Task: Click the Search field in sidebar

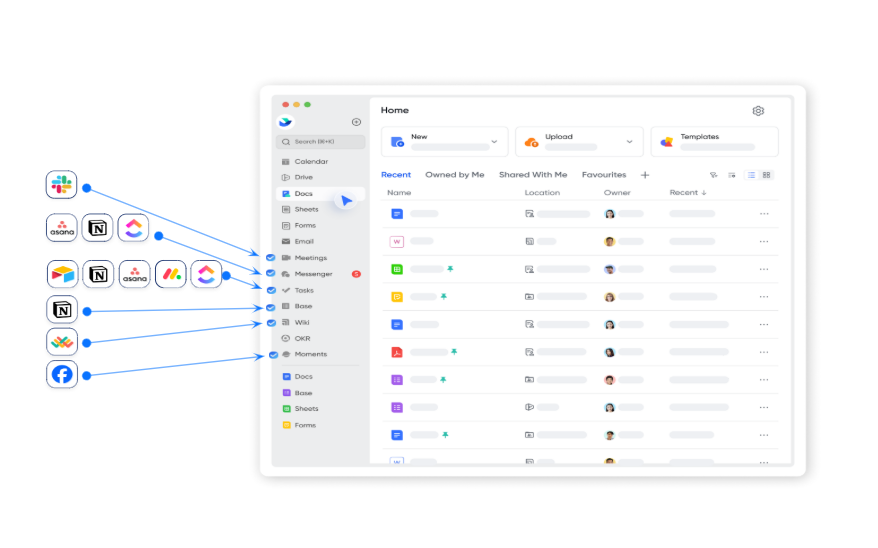Action: pos(320,142)
